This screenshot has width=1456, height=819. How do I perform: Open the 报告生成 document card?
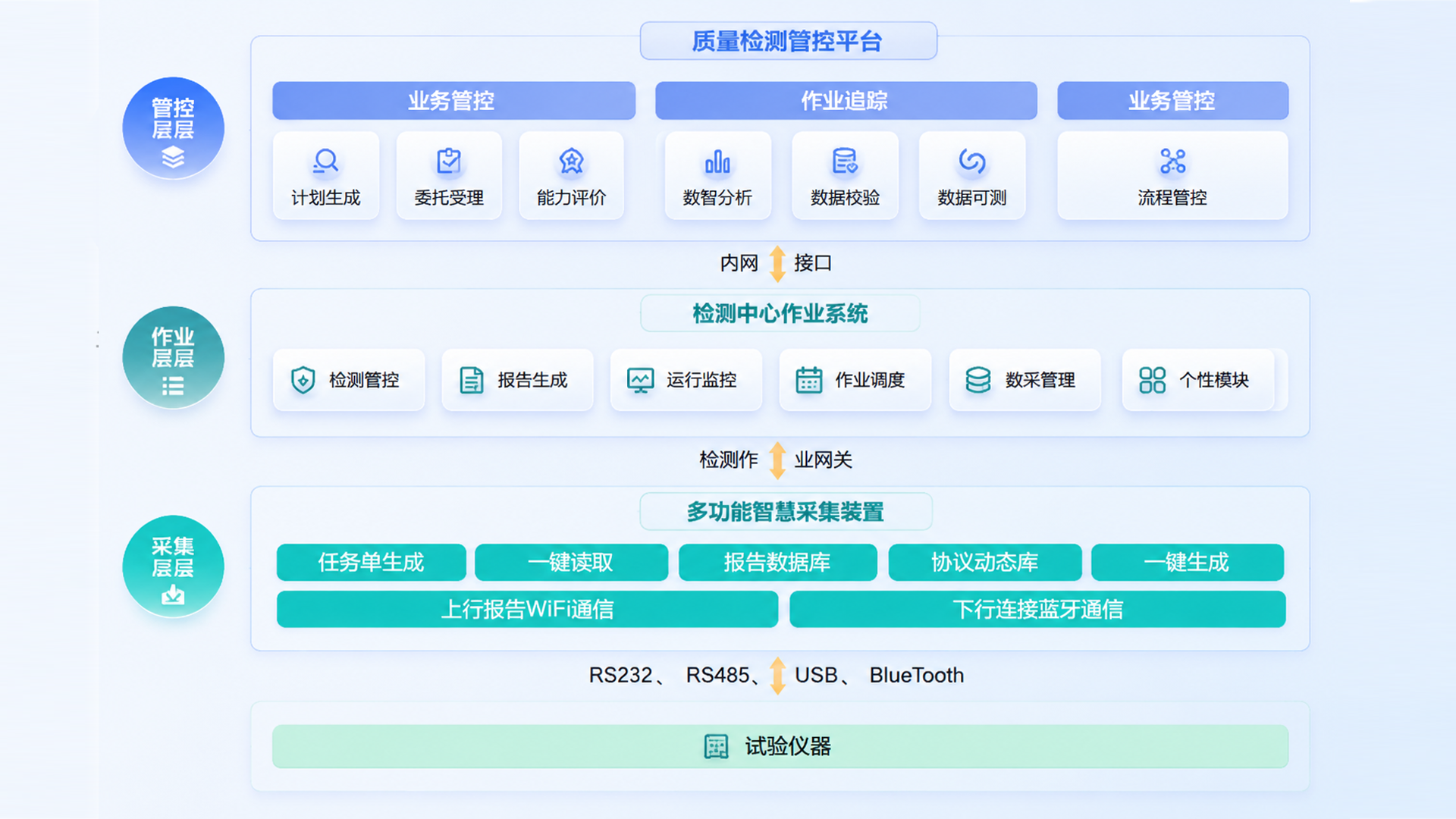point(517,380)
